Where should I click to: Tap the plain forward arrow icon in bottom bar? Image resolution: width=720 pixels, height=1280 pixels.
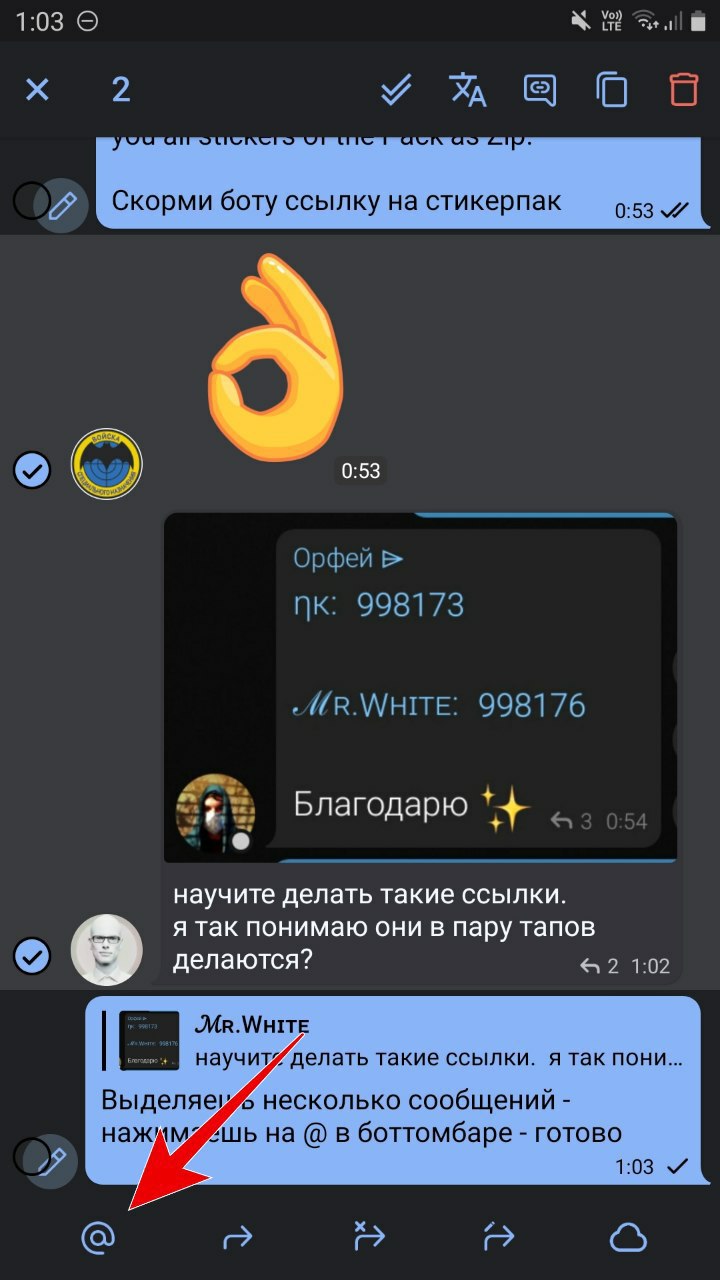coord(238,1239)
